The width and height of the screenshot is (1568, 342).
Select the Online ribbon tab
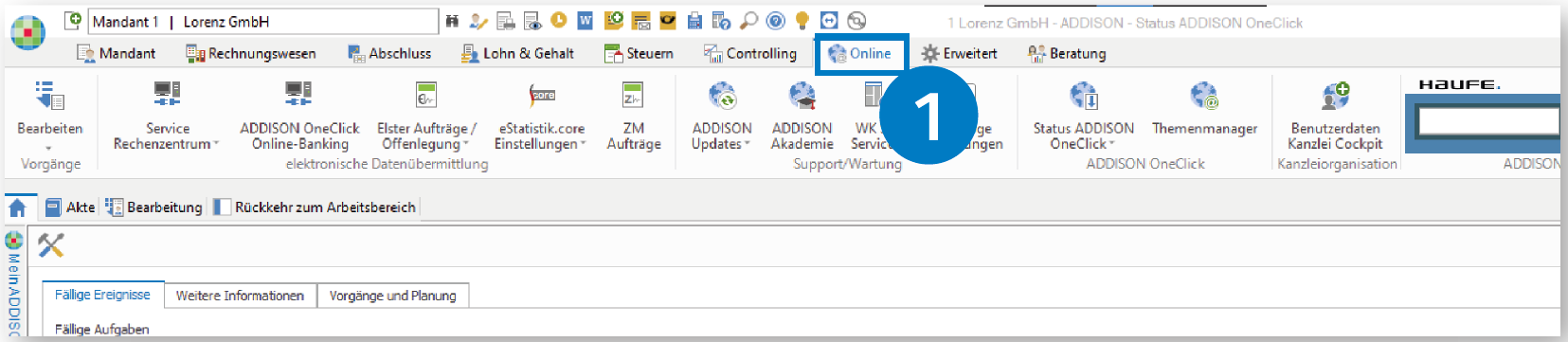(860, 53)
